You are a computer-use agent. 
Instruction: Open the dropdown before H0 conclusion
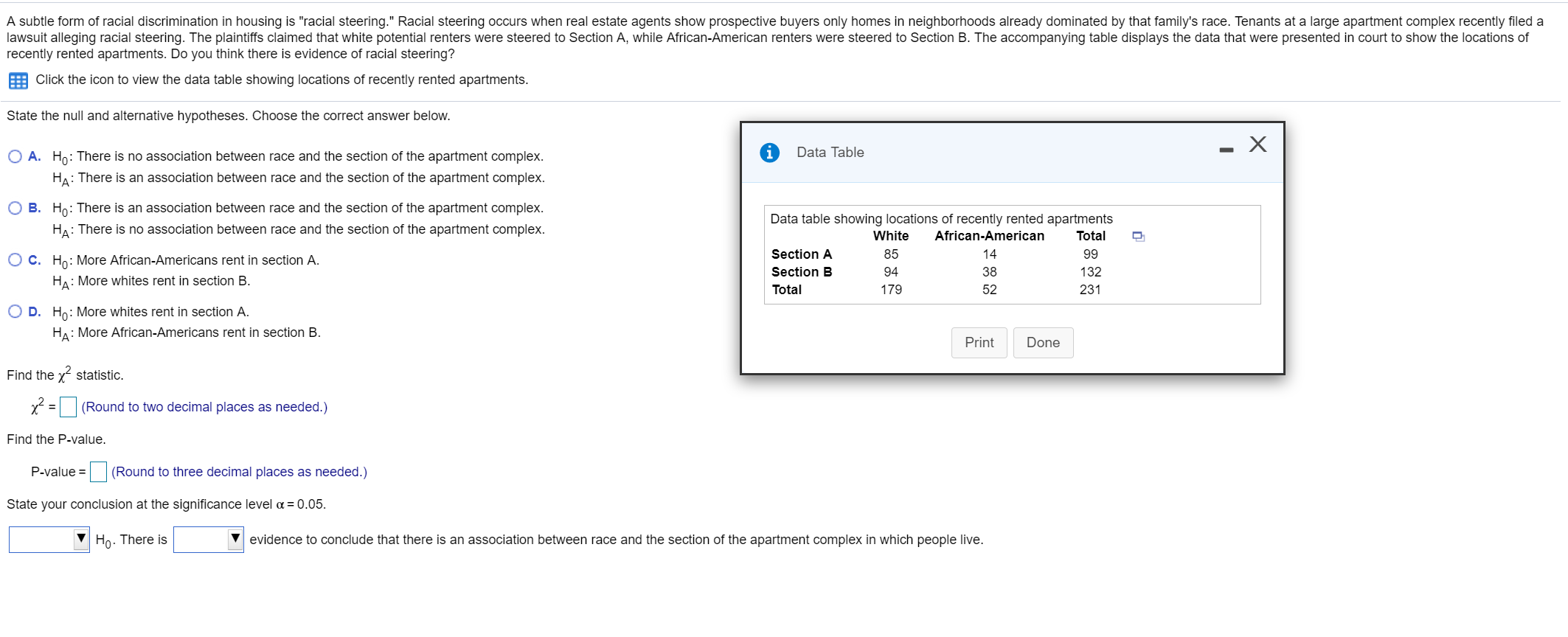coord(49,540)
